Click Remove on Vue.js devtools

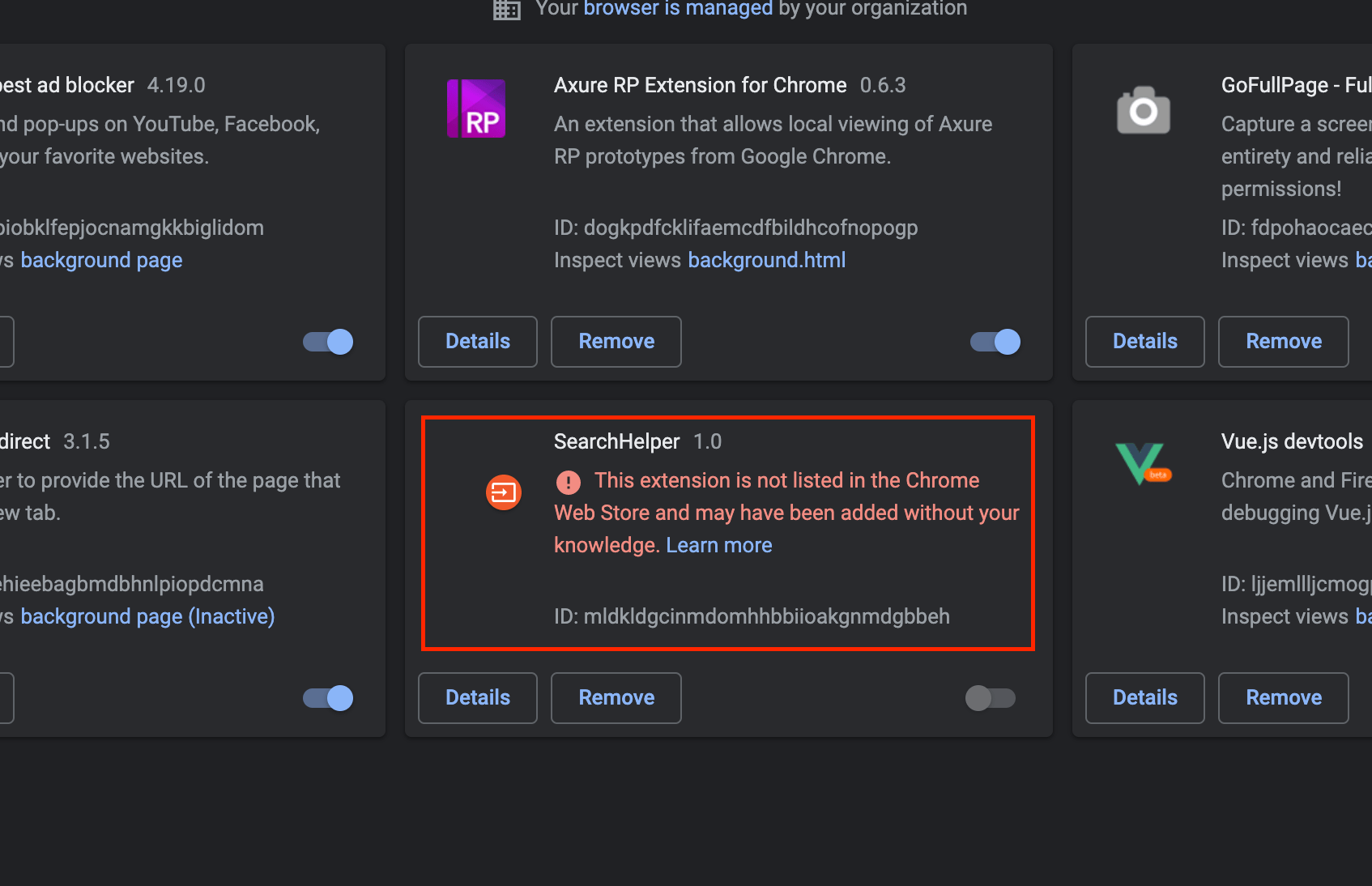coord(1283,697)
